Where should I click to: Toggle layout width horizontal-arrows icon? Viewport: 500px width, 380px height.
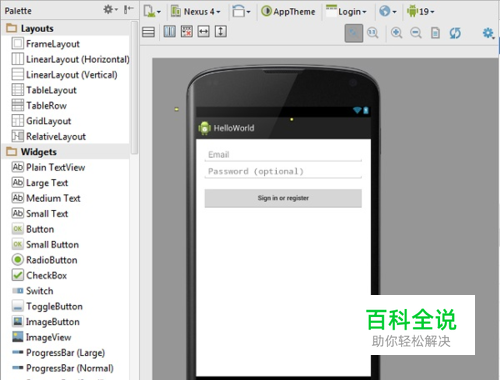(204, 32)
